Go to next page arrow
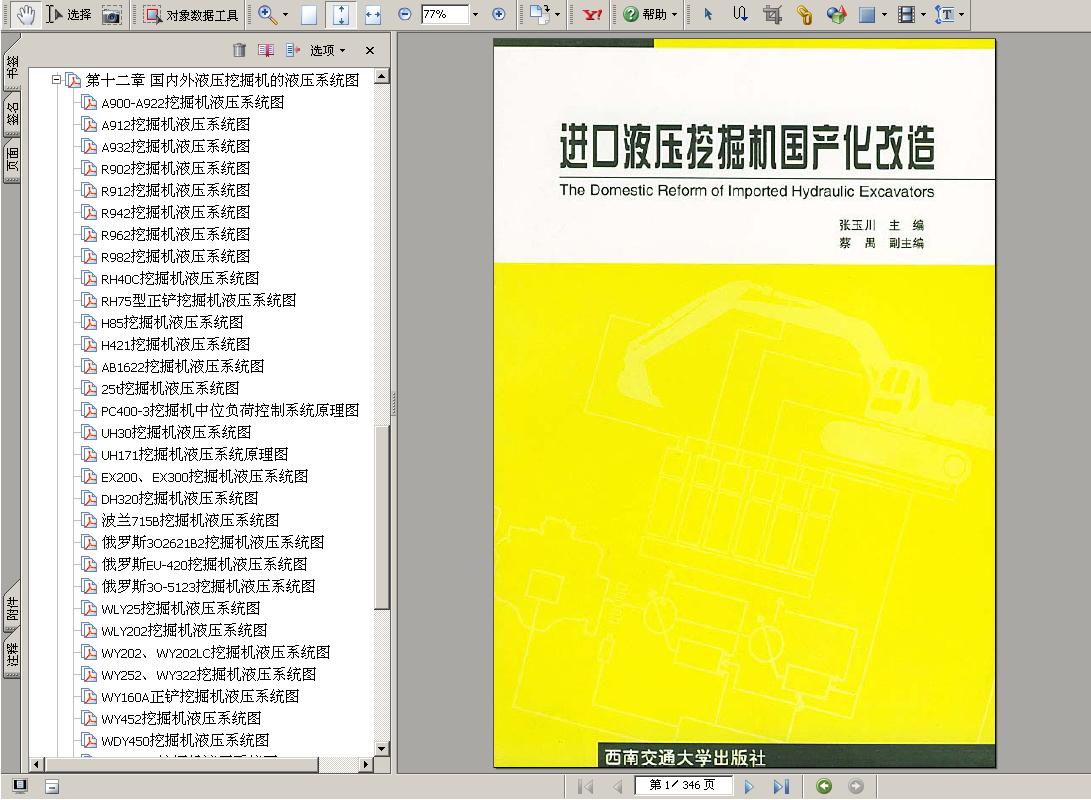The height and width of the screenshot is (800, 1091). (749, 786)
